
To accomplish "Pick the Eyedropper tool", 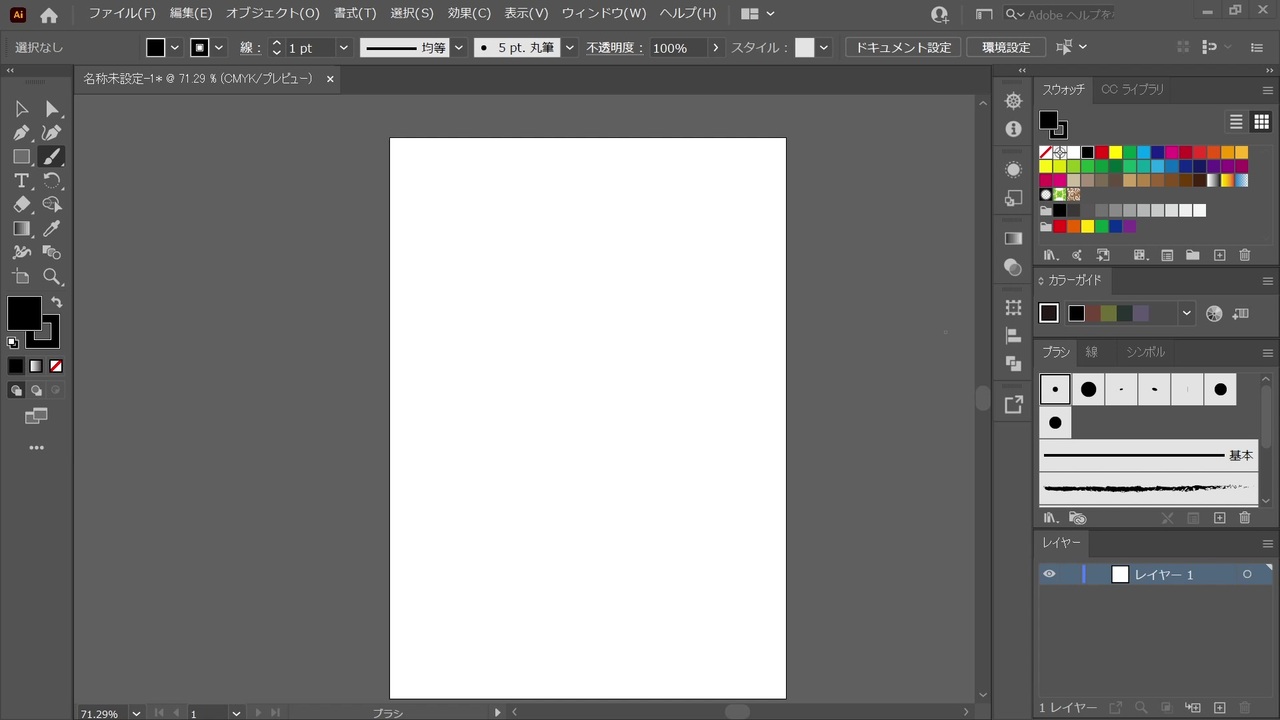I will 52,229.
